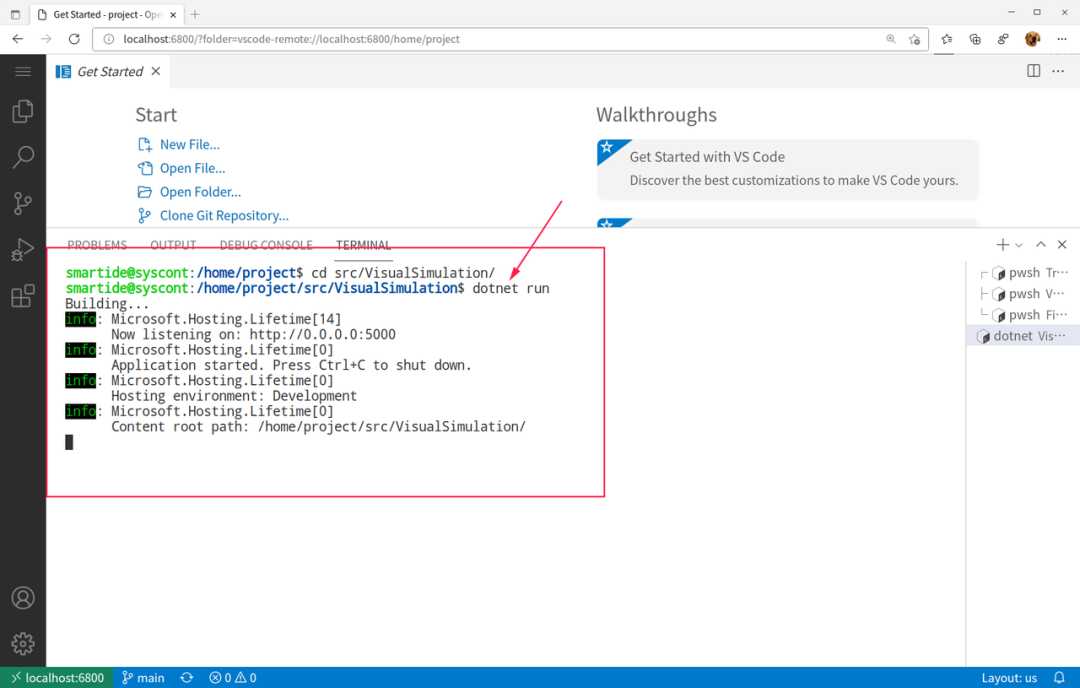Click the Open Folder... link

(x=200, y=192)
